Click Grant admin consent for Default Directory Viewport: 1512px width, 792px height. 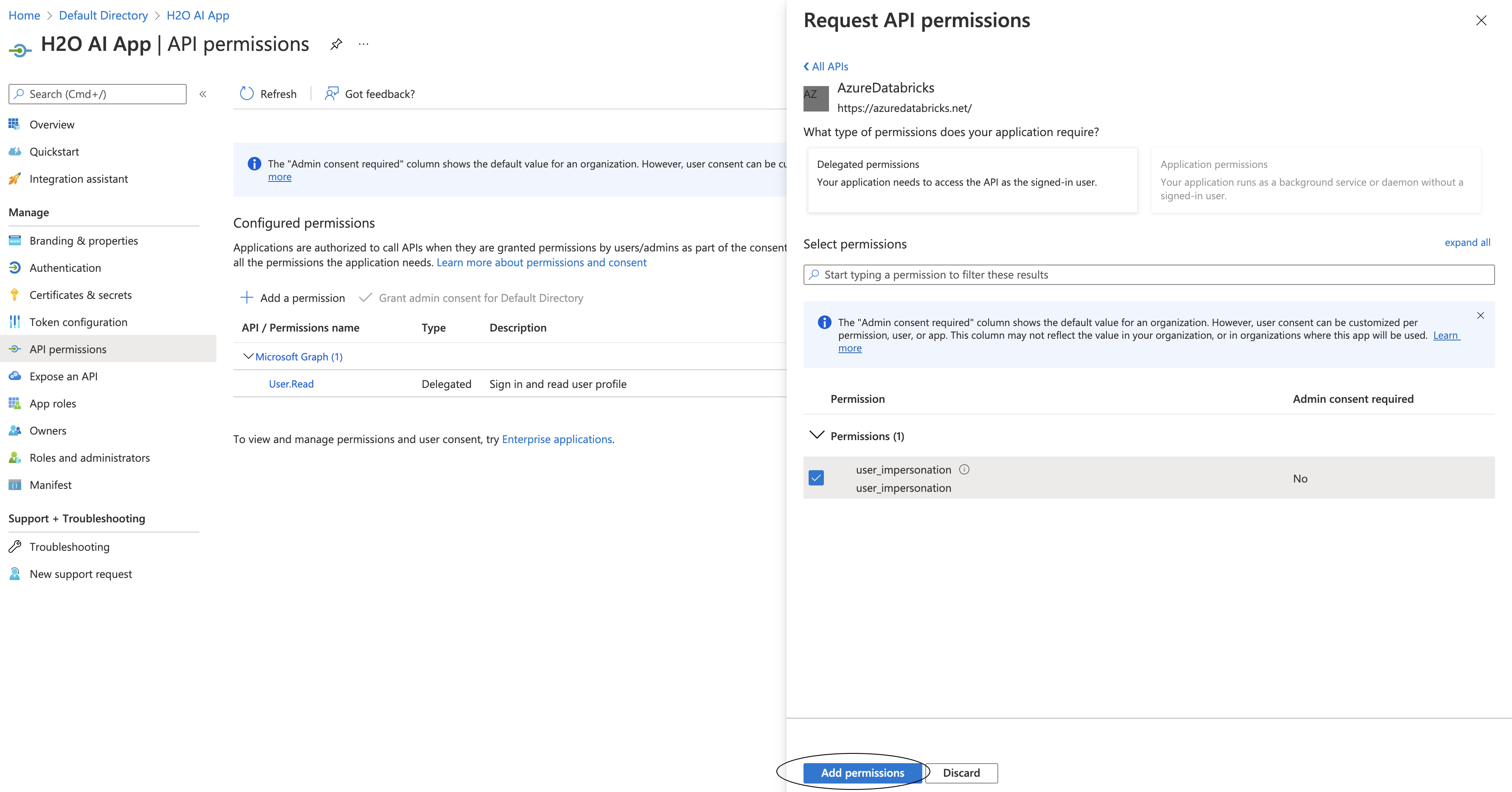(x=471, y=298)
